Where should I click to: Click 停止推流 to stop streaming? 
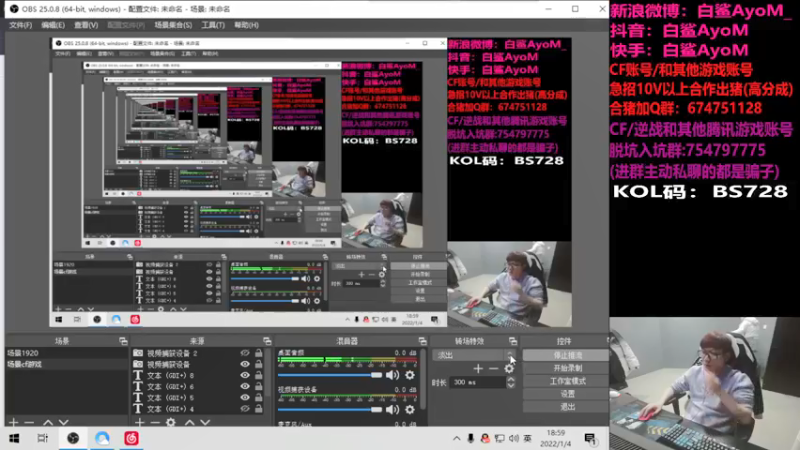tap(567, 355)
